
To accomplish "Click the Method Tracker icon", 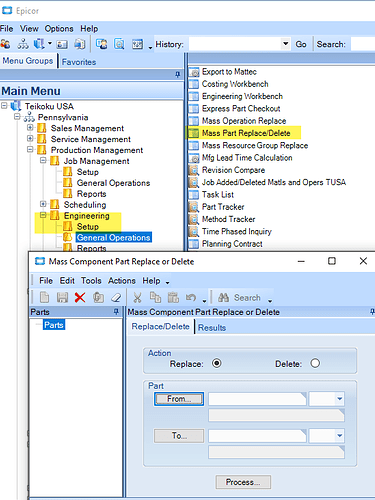I will [x=194, y=219].
